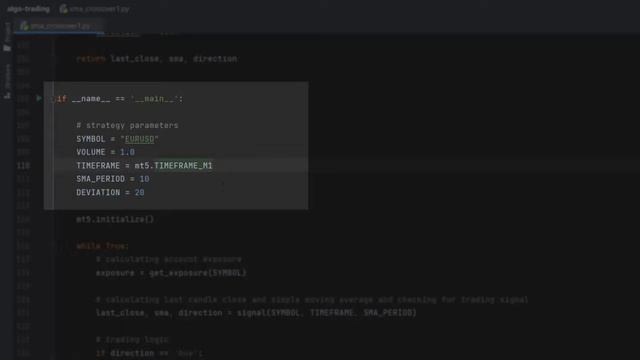Click the "EURUSD" string value
640x360 pixels.
[139, 139]
